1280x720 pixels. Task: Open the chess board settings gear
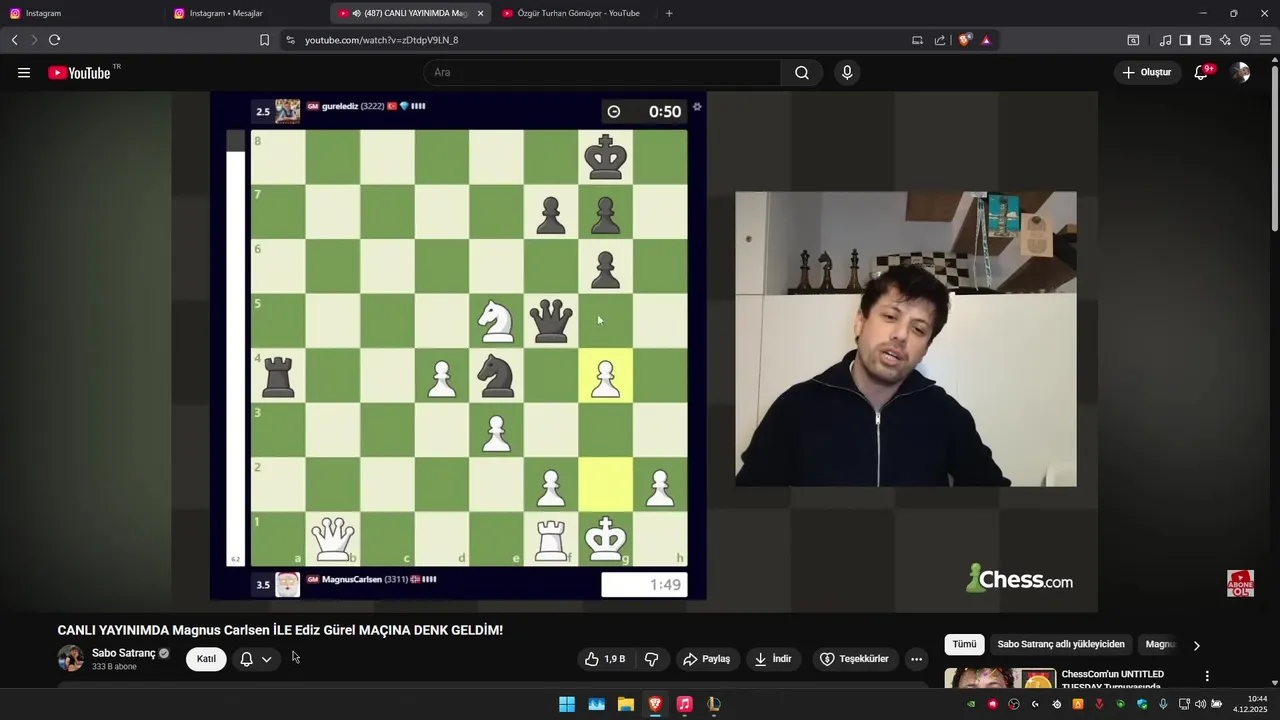coord(697,107)
